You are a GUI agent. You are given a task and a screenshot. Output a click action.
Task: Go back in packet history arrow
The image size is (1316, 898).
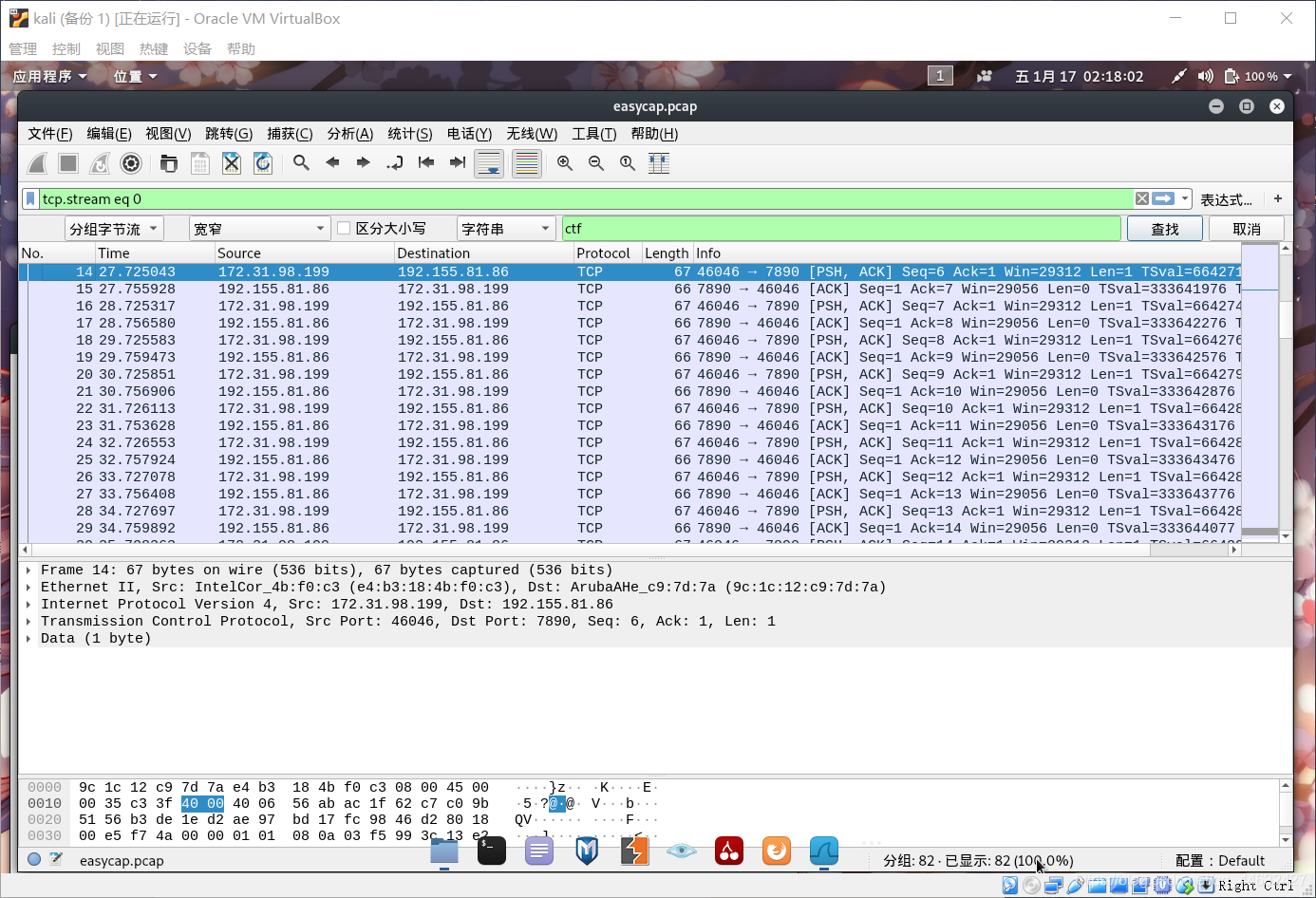[332, 163]
